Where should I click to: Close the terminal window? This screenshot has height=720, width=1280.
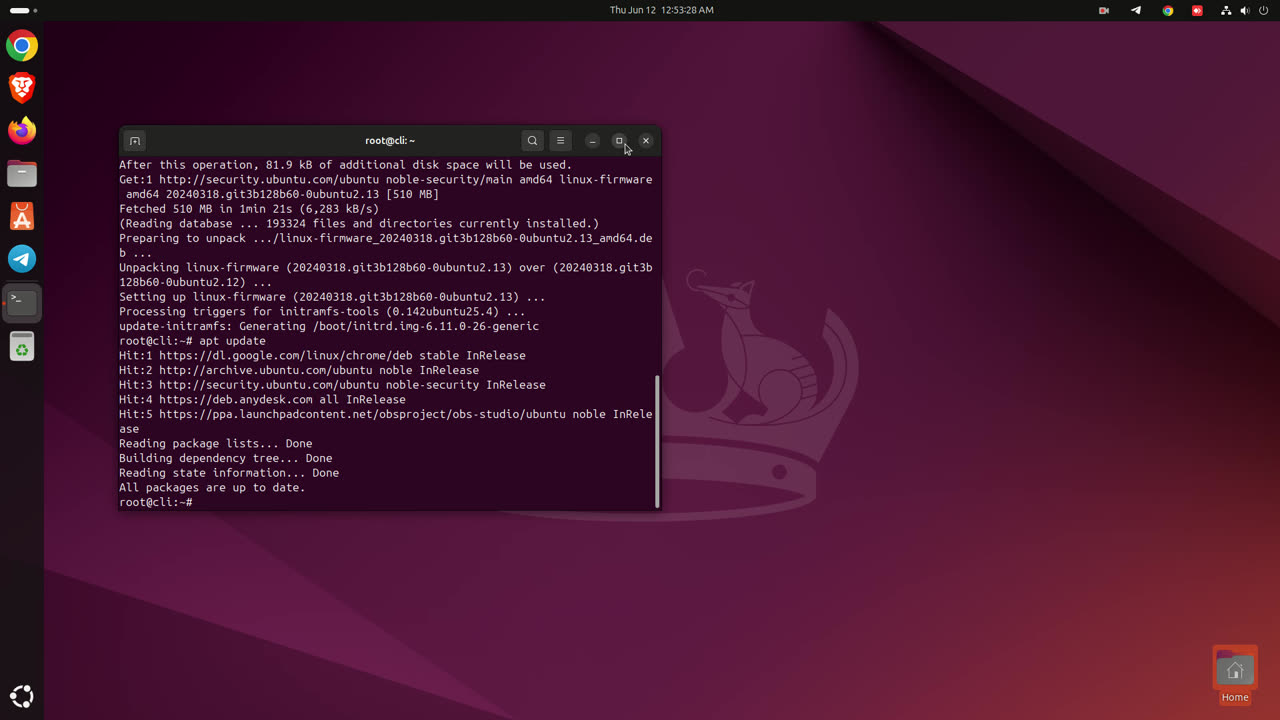646,141
